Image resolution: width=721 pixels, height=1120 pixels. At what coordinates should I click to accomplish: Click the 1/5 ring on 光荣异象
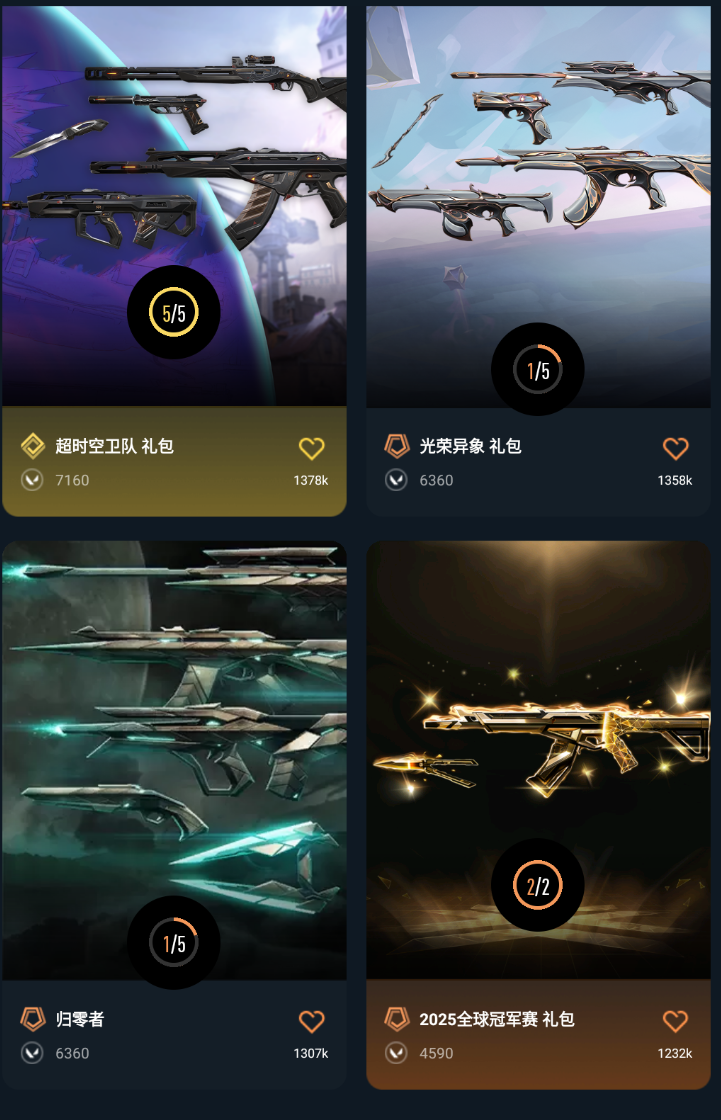click(x=537, y=369)
